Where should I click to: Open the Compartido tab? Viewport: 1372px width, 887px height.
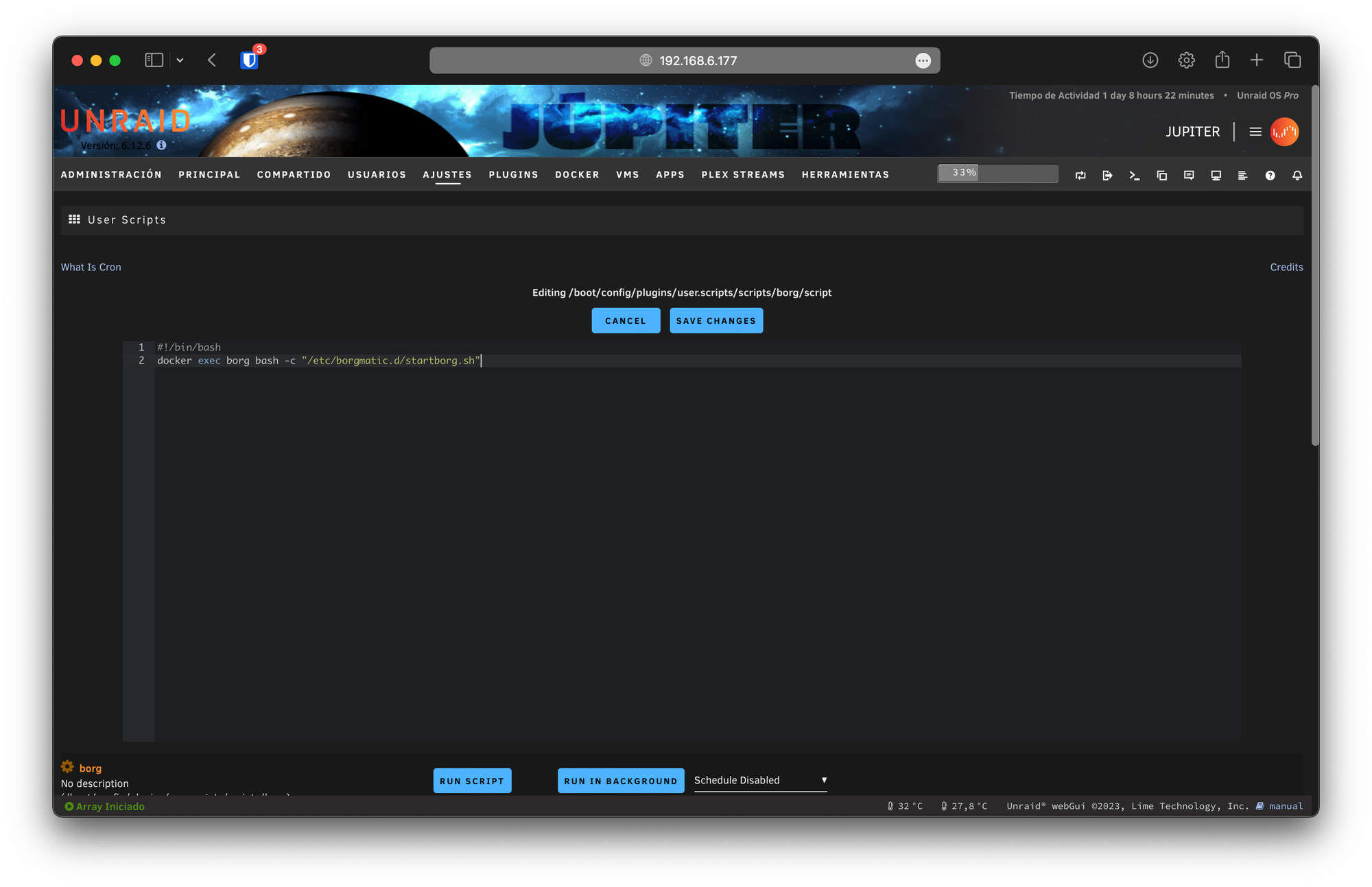coord(294,174)
